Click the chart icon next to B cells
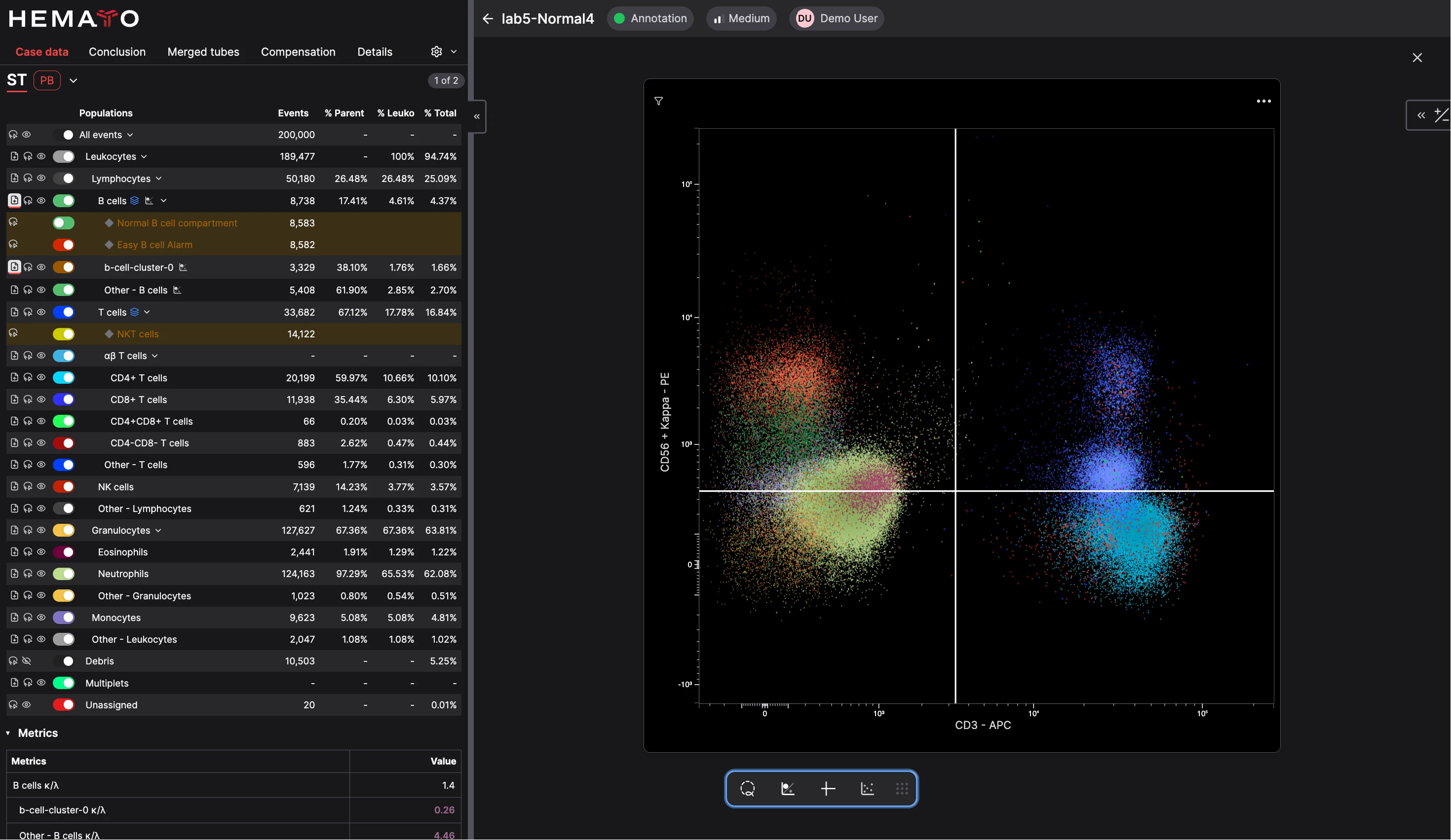The height and width of the screenshot is (840, 1451). [149, 201]
